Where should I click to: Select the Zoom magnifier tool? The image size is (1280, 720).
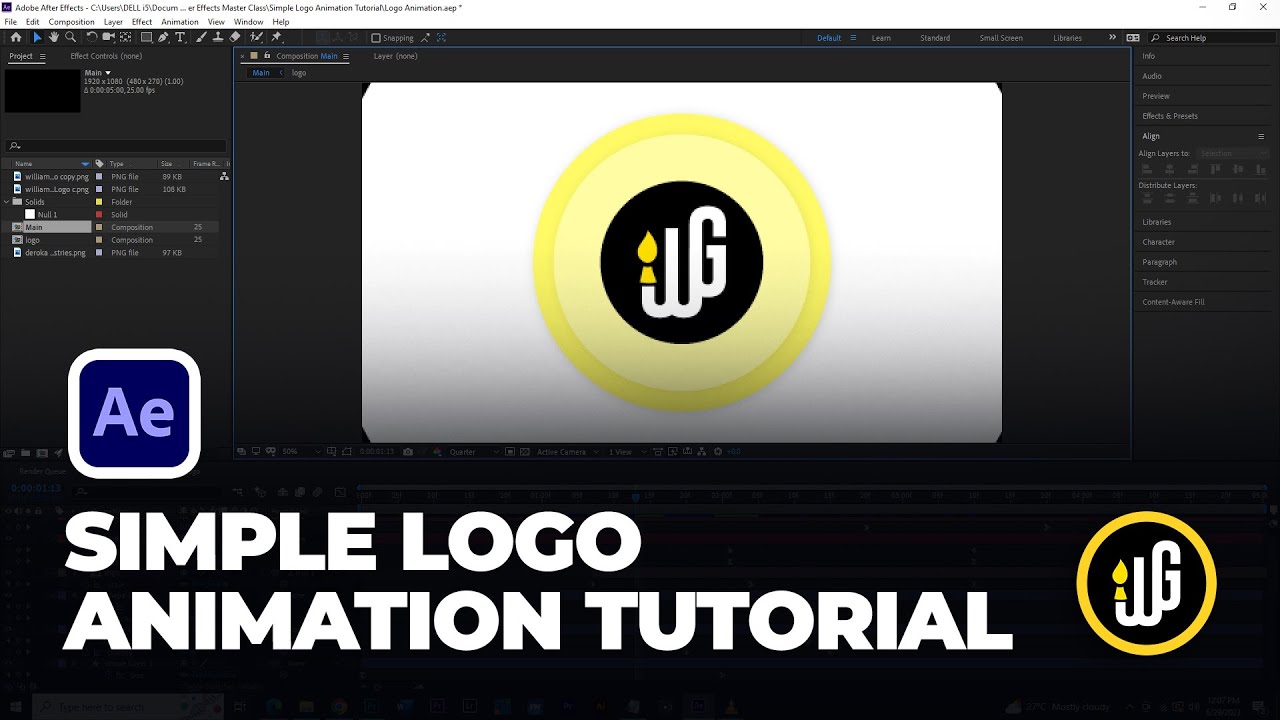[70, 37]
